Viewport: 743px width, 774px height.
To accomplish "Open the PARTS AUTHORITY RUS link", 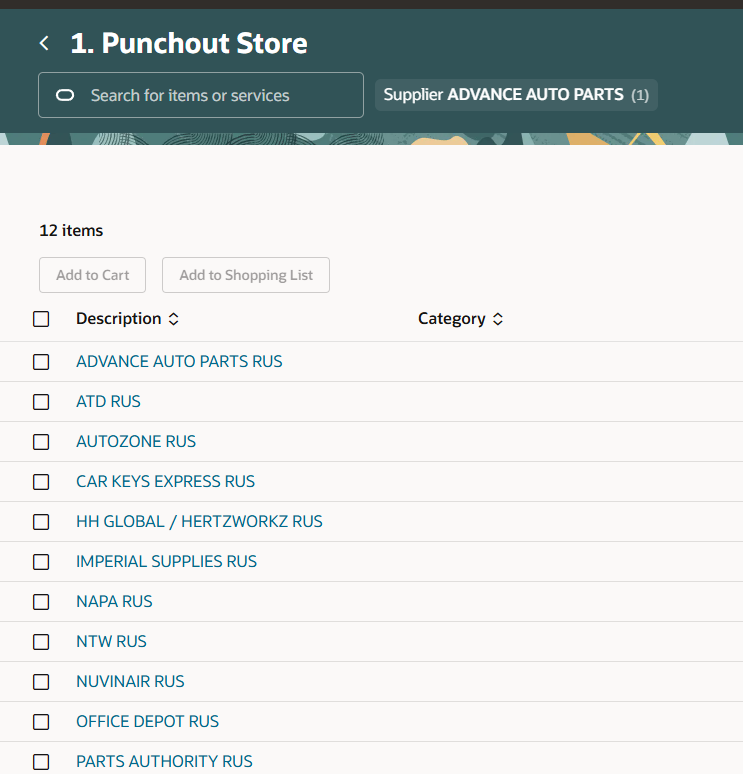I will pyautogui.click(x=164, y=761).
